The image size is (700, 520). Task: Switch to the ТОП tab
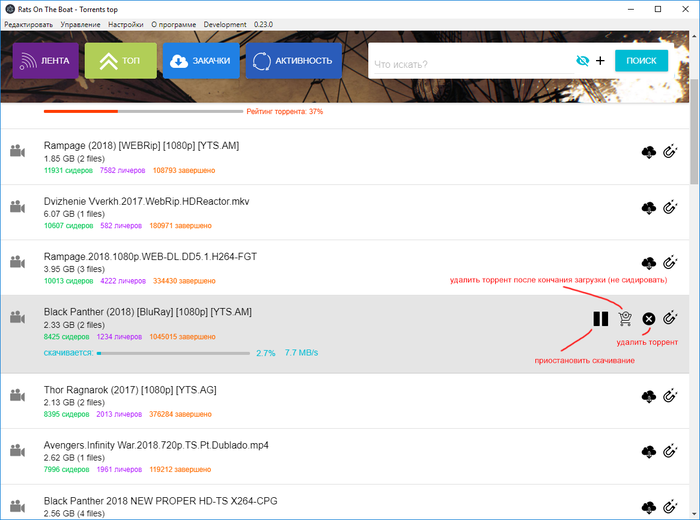tap(120, 61)
